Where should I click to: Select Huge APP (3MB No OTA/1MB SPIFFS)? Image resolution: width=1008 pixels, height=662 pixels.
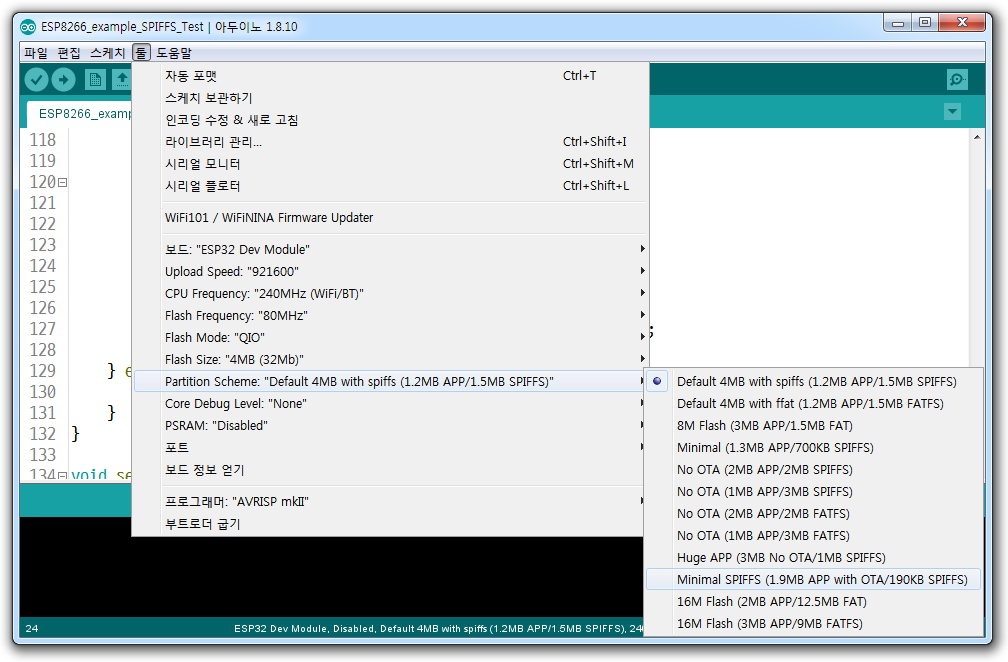pos(813,557)
